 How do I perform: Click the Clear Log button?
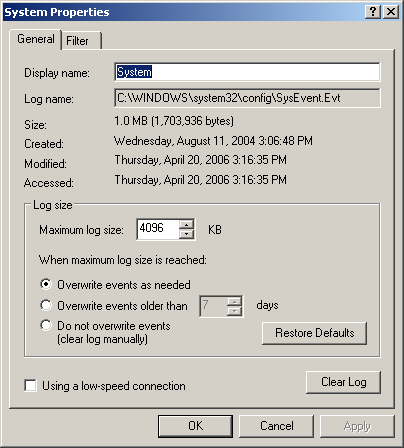343,382
